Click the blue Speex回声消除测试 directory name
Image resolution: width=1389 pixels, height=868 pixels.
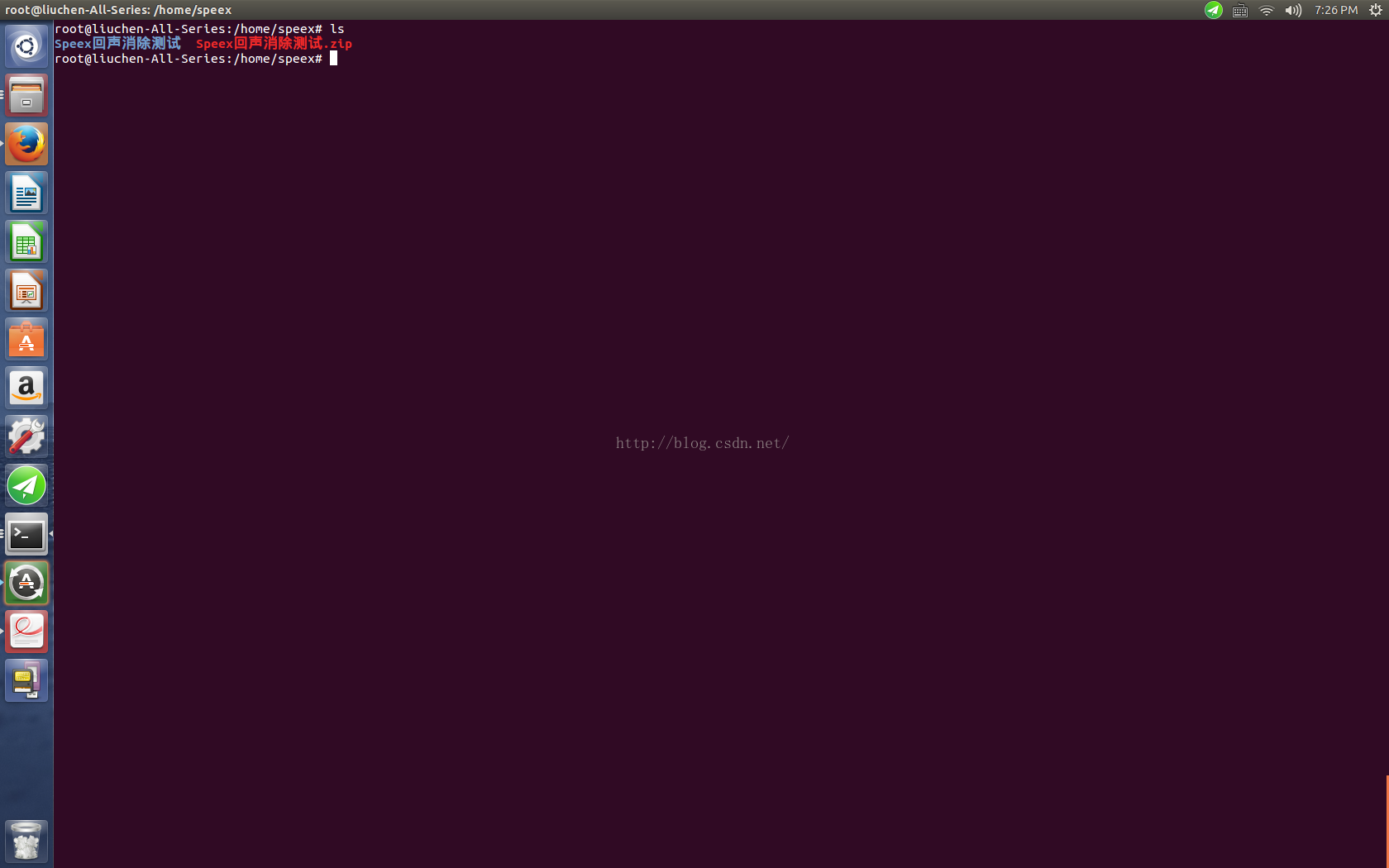click(117, 44)
